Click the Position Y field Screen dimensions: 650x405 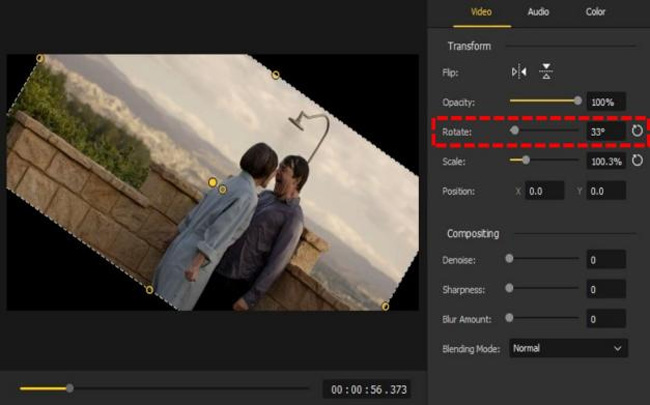point(606,191)
